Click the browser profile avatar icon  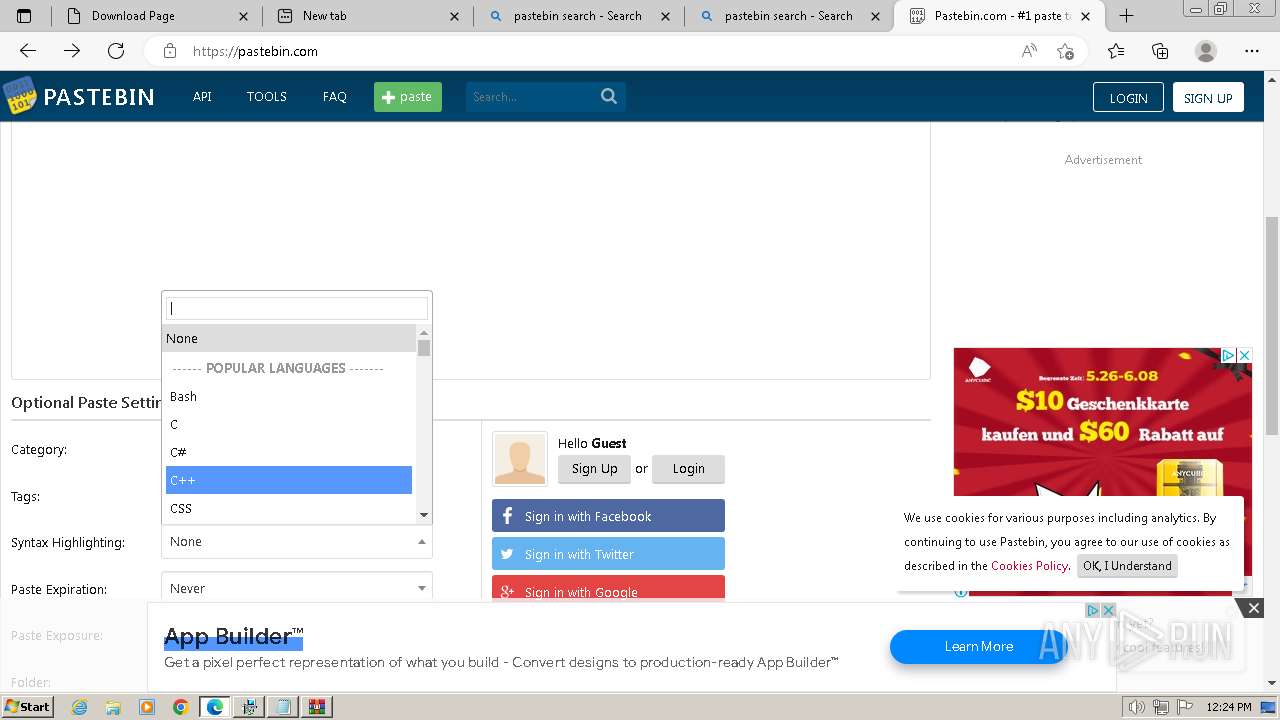1206,51
